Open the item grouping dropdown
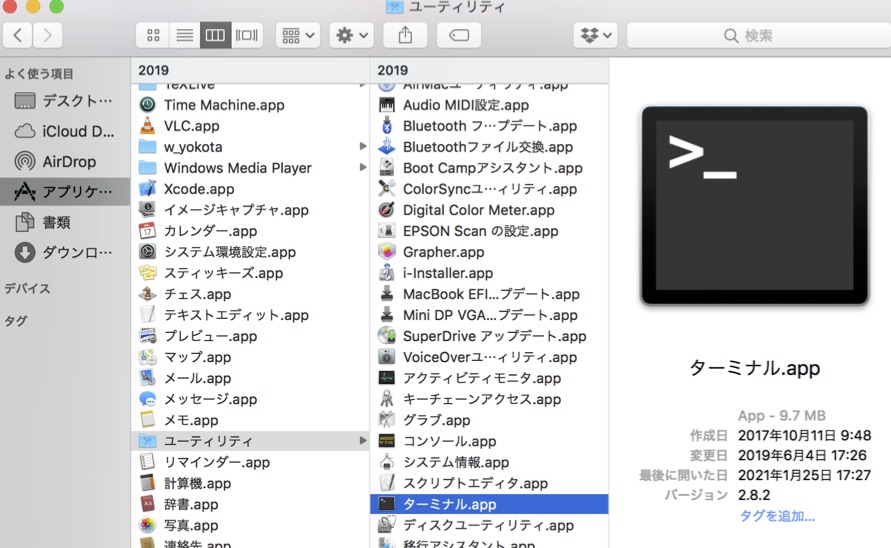 coord(298,35)
